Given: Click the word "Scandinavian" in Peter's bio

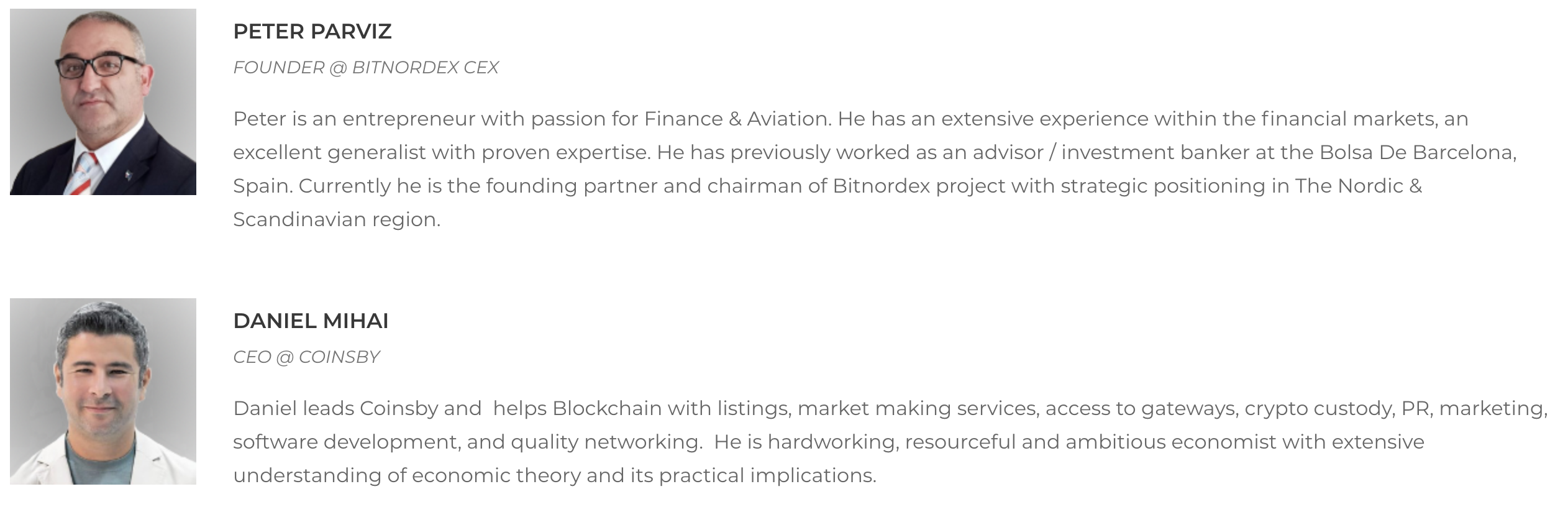Looking at the screenshot, I should [x=299, y=220].
